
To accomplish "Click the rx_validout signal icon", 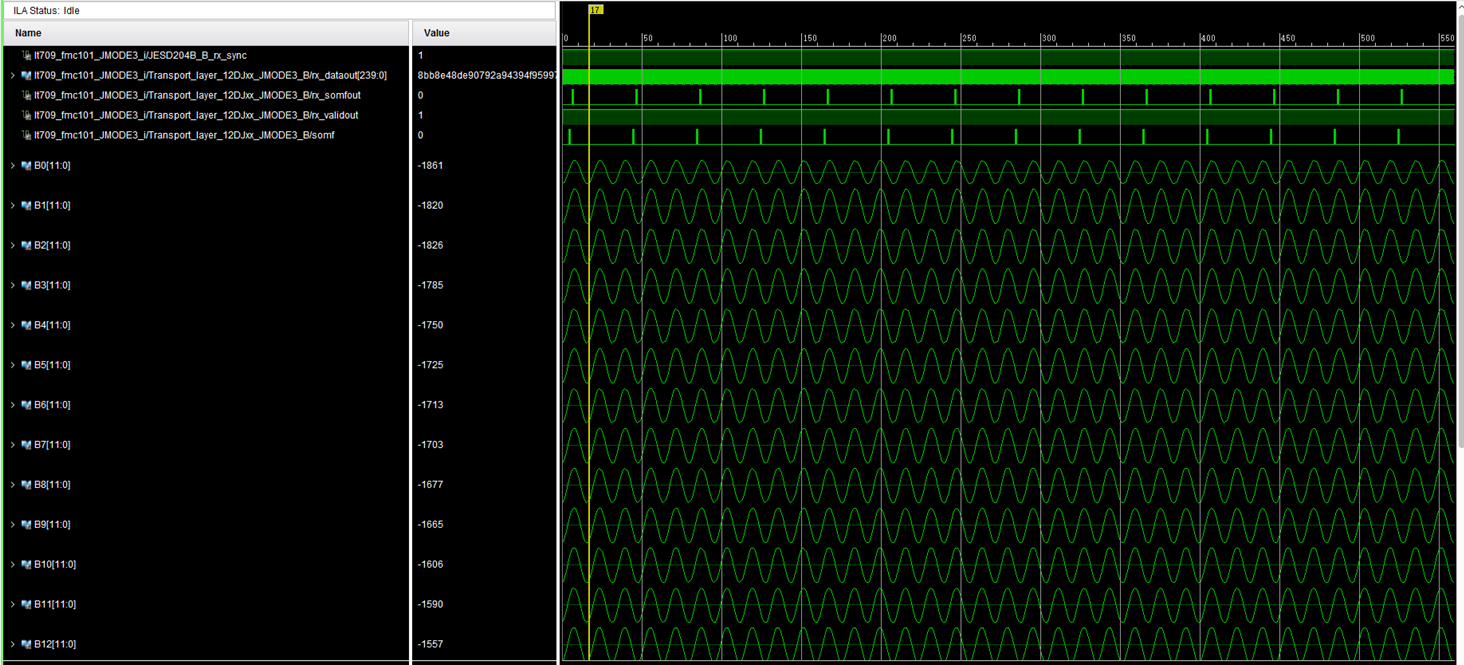I will click(26, 116).
